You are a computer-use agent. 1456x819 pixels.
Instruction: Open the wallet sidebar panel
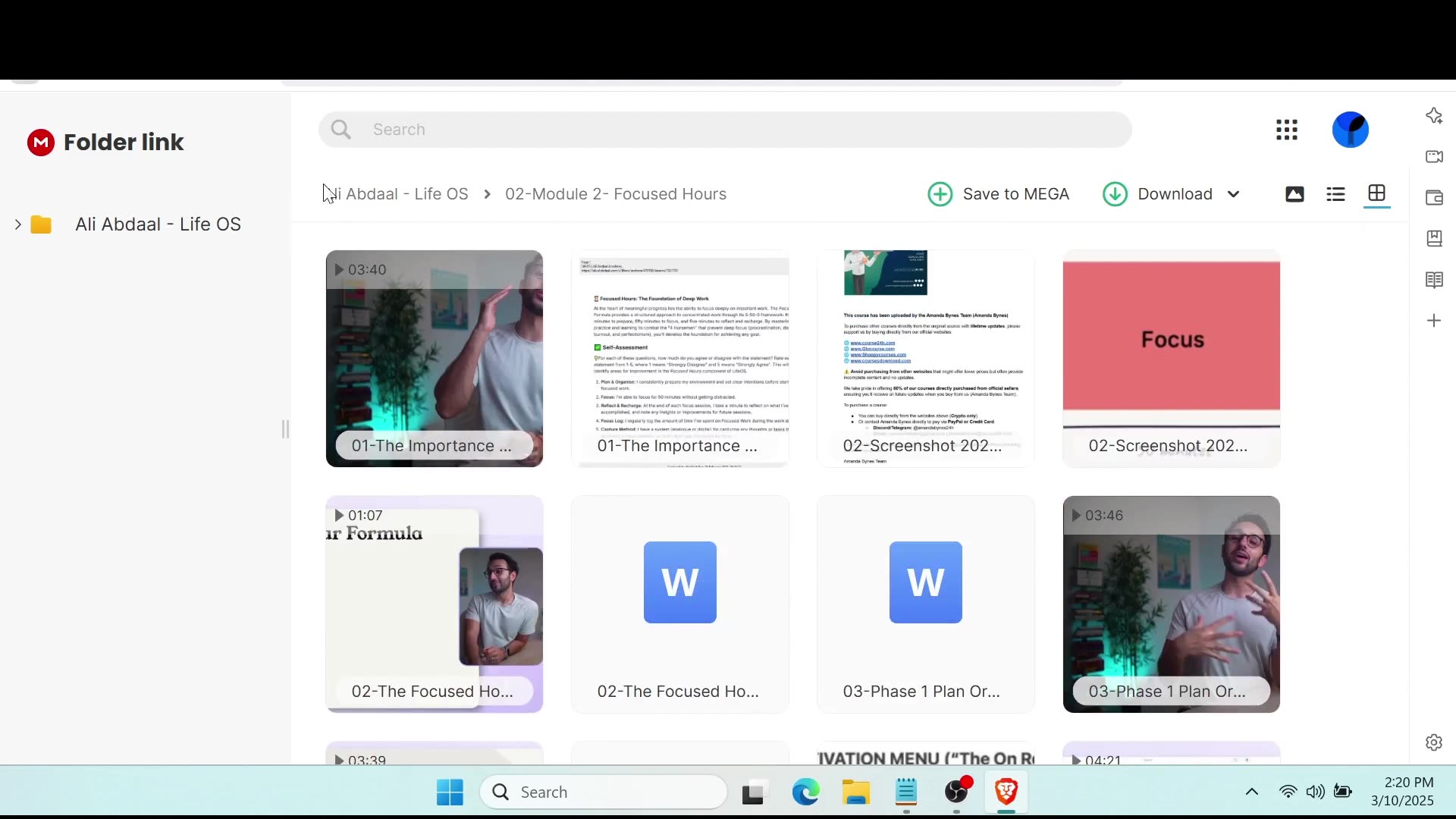coord(1436,198)
